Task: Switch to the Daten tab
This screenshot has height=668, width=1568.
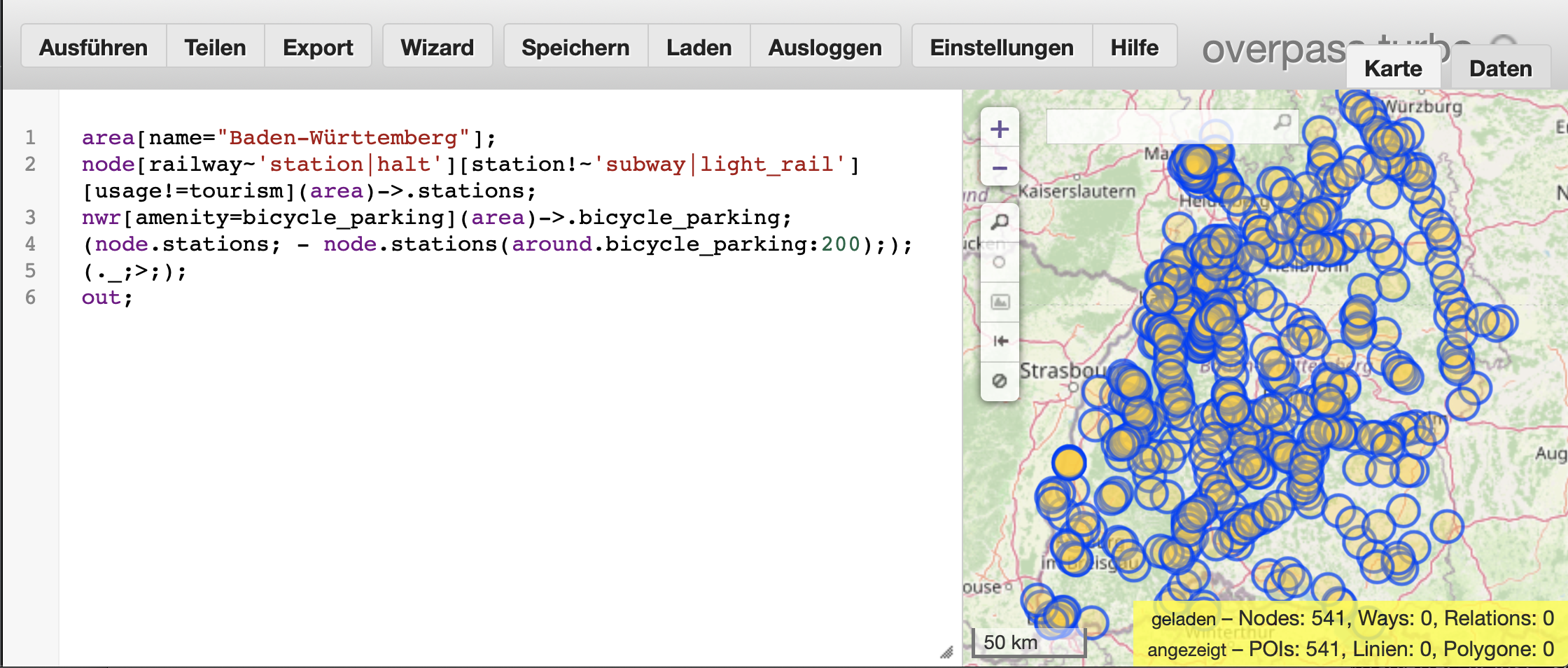Action: click(1500, 69)
